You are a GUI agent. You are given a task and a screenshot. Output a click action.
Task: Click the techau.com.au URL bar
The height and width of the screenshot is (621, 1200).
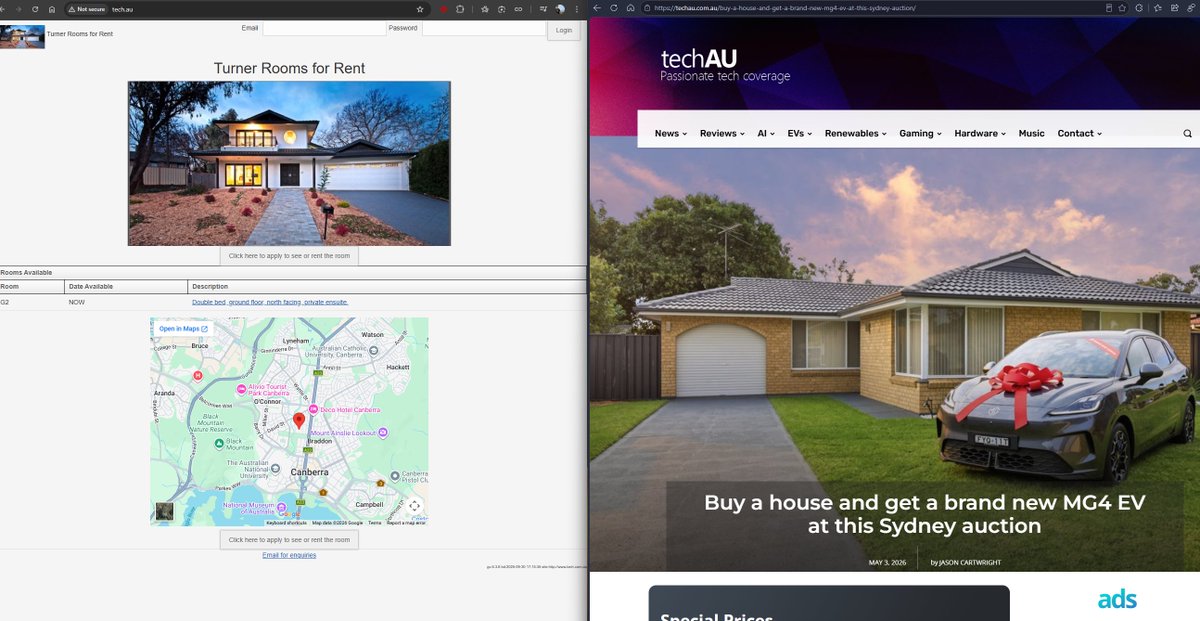click(x=870, y=8)
